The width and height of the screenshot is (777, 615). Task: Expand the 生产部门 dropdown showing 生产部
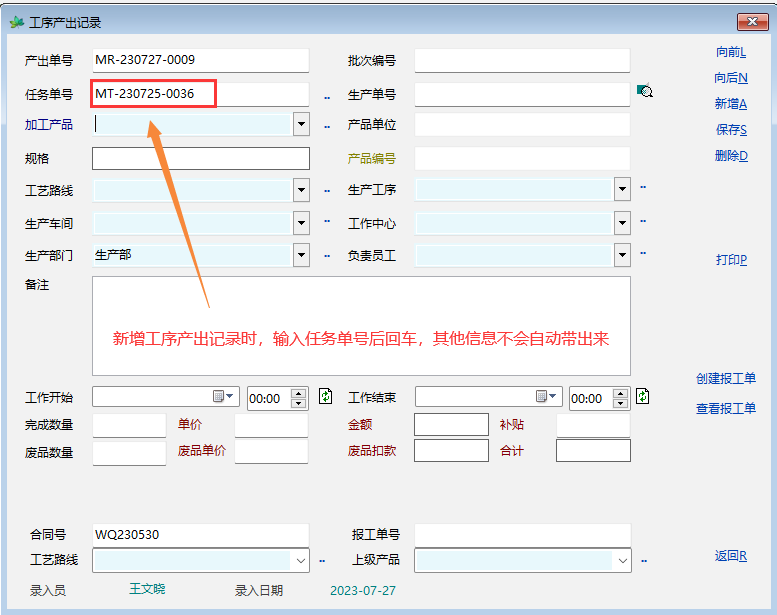tap(301, 255)
